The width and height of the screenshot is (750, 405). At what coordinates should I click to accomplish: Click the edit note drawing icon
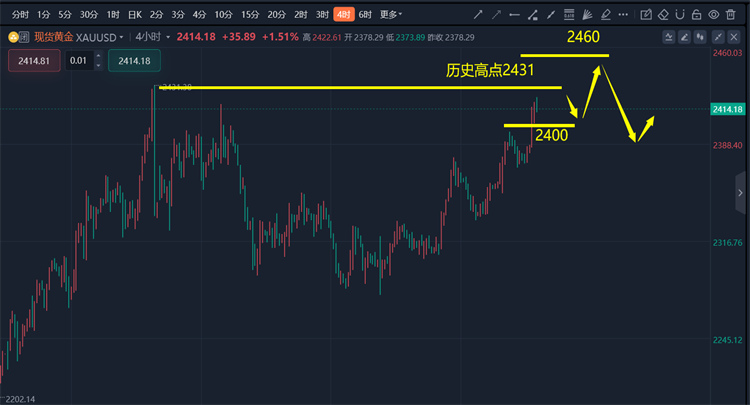(646, 15)
